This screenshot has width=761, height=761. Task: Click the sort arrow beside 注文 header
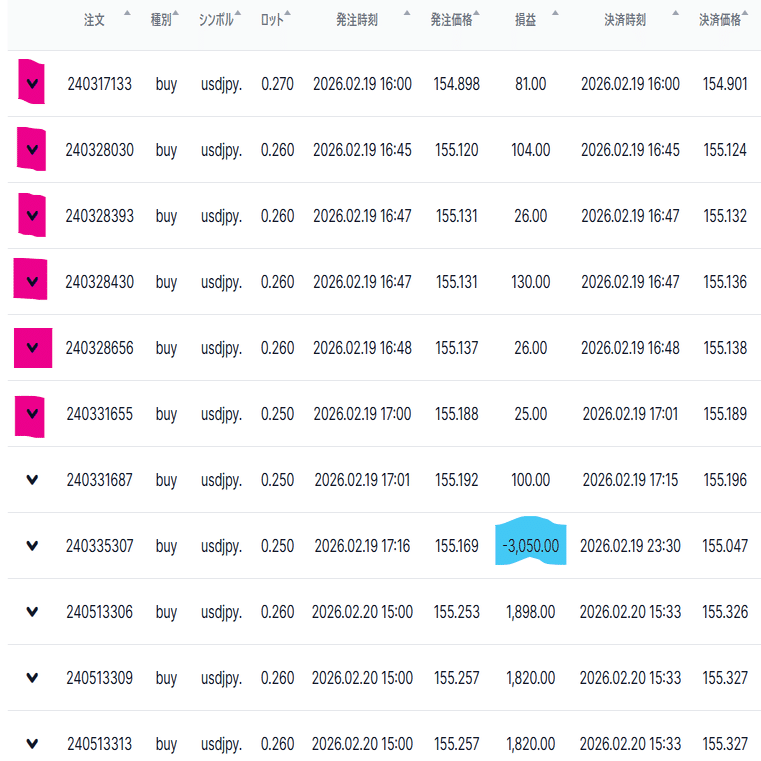[x=126, y=14]
